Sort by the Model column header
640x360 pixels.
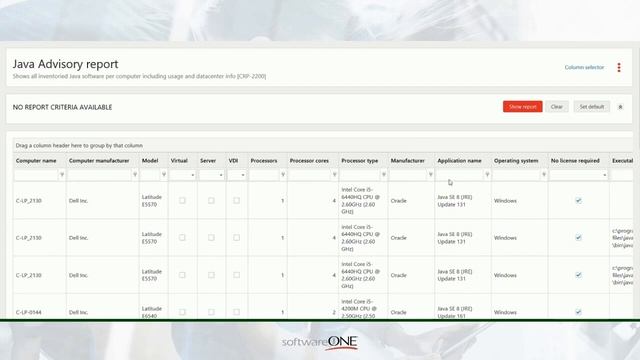click(x=150, y=161)
